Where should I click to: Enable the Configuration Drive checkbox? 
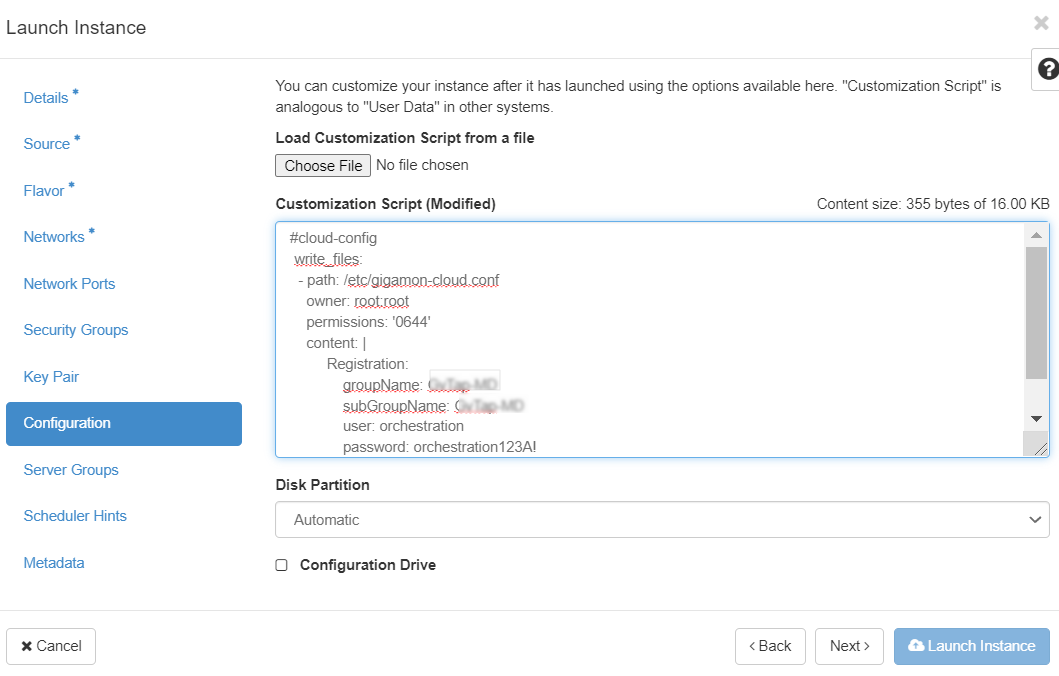[x=282, y=565]
